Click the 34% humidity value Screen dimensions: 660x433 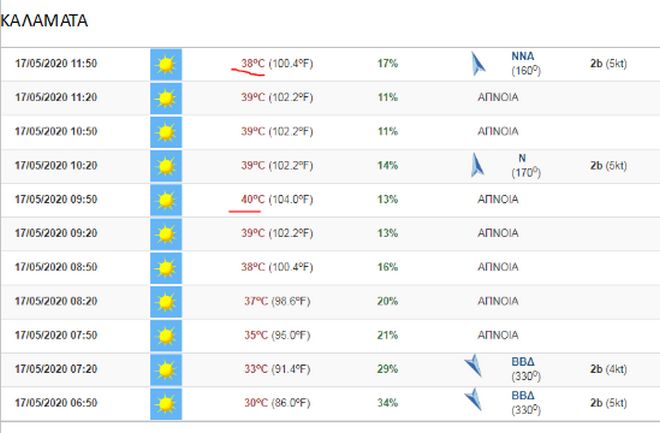[x=387, y=402]
